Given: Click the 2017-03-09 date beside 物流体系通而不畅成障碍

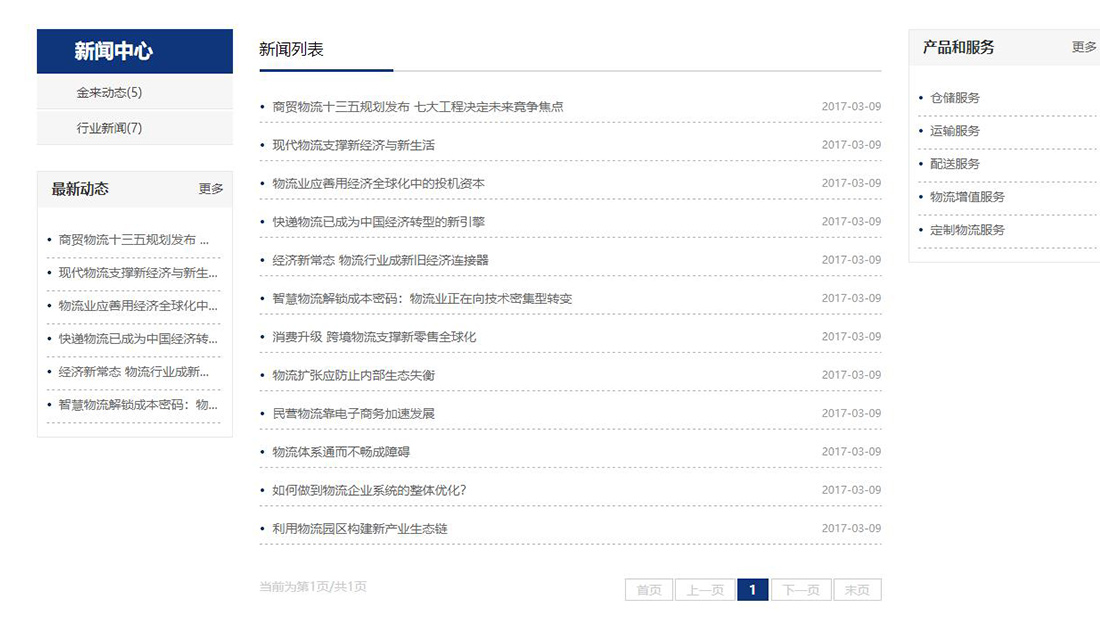Looking at the screenshot, I should tap(852, 452).
